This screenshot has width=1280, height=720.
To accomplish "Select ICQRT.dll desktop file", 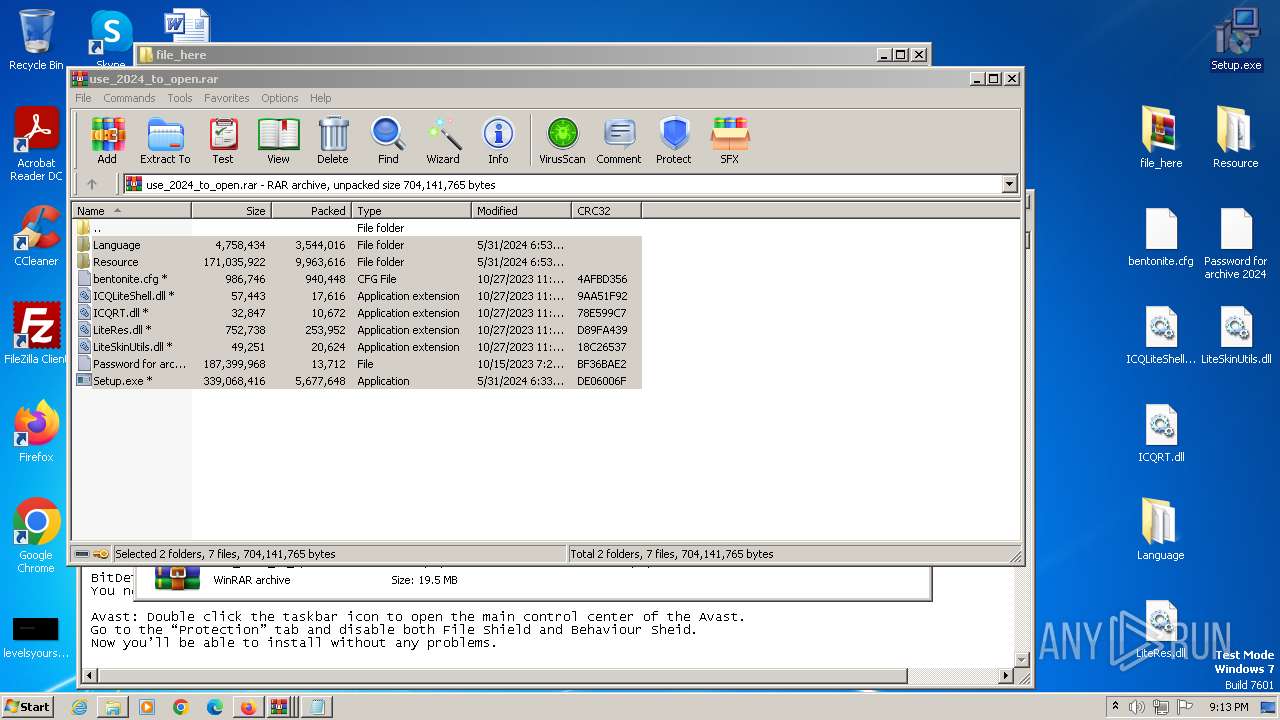I will tap(1160, 433).
